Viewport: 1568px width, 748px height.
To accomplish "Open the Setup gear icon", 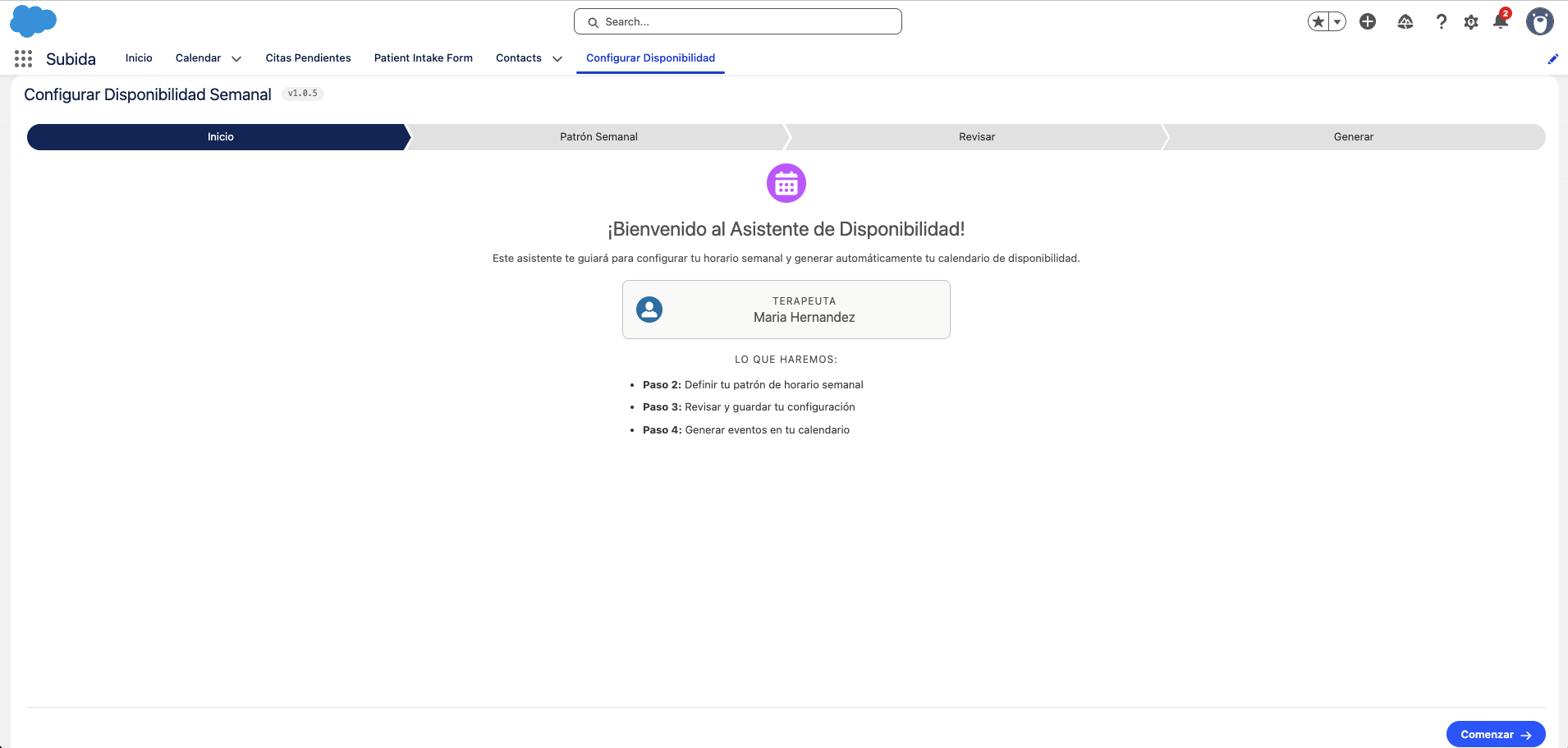I will [1471, 22].
